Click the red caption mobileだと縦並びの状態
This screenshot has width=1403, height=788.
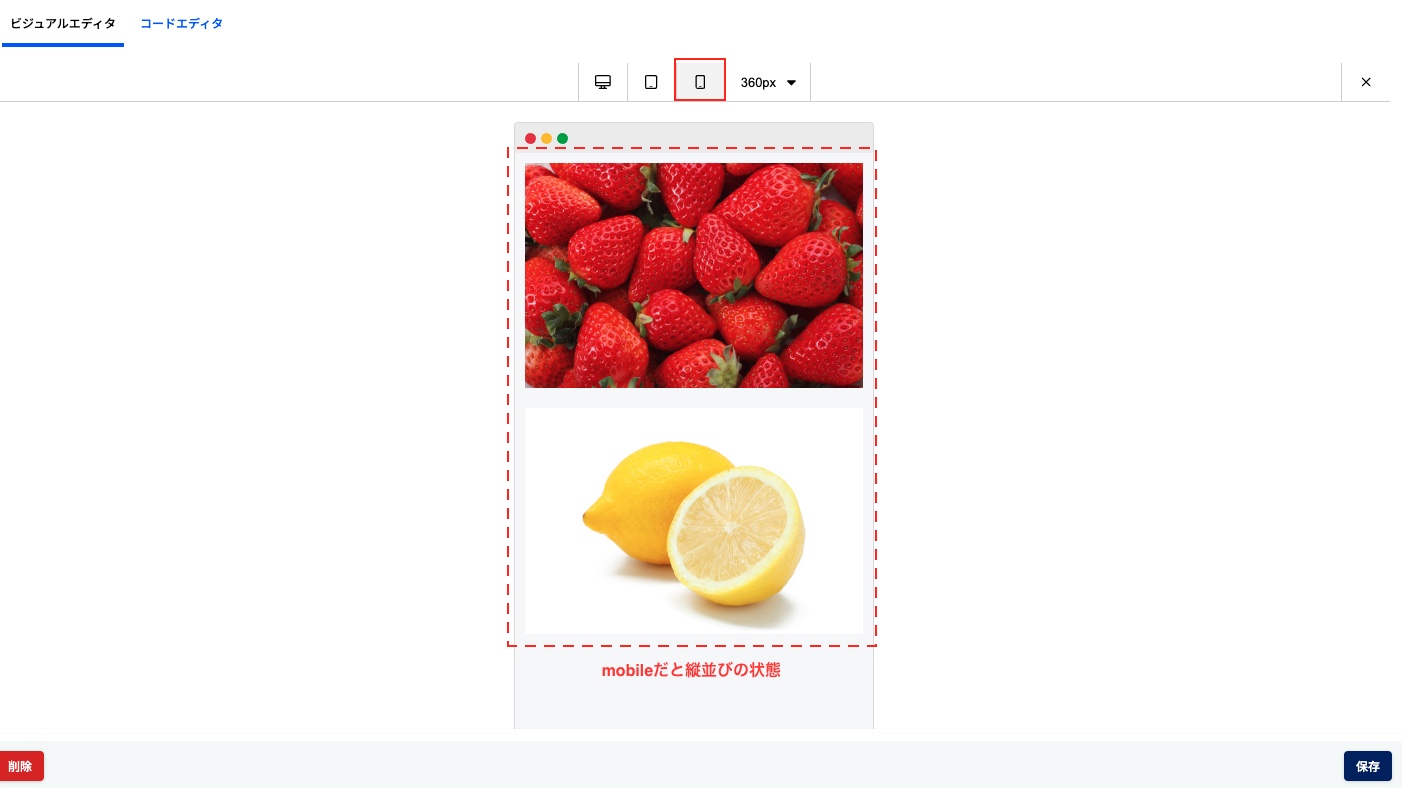(x=691, y=670)
